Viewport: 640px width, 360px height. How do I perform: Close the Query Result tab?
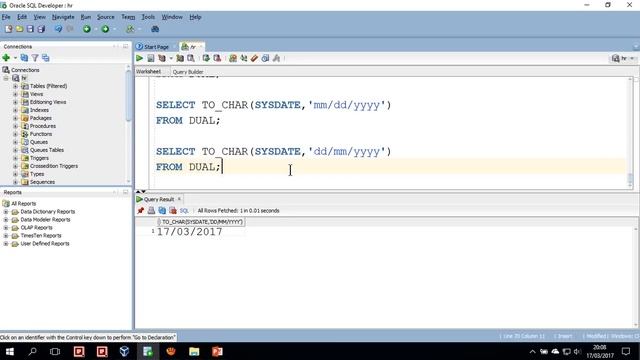point(179,199)
